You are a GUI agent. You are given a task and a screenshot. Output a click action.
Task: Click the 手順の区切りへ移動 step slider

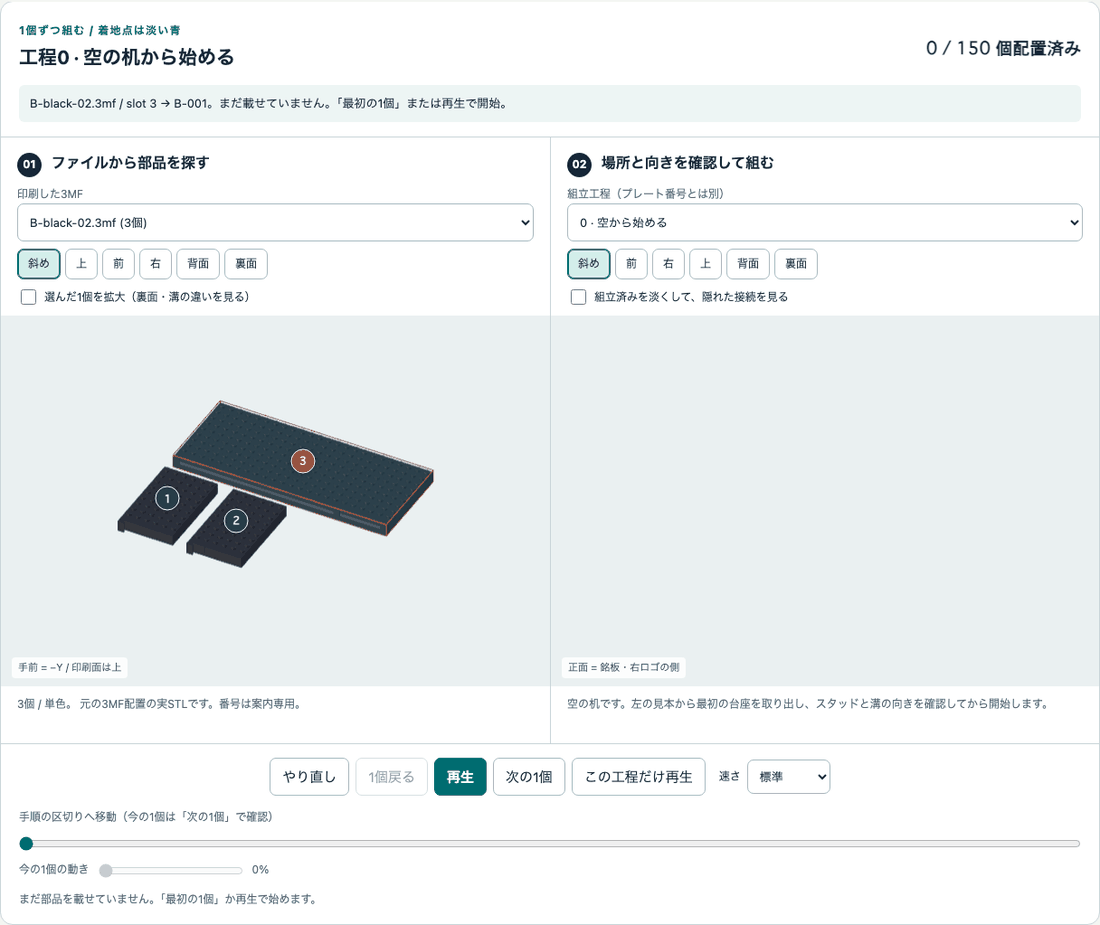pyautogui.click(x=549, y=843)
